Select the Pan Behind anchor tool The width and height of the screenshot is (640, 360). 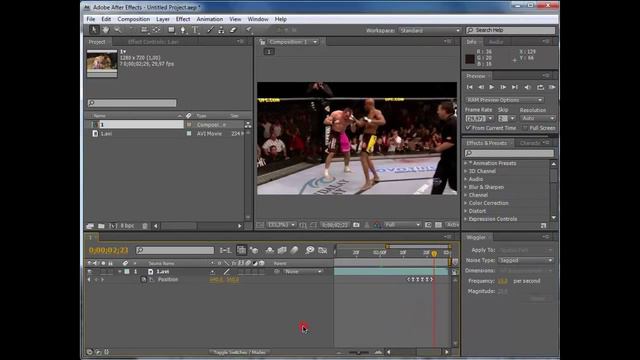tap(156, 30)
